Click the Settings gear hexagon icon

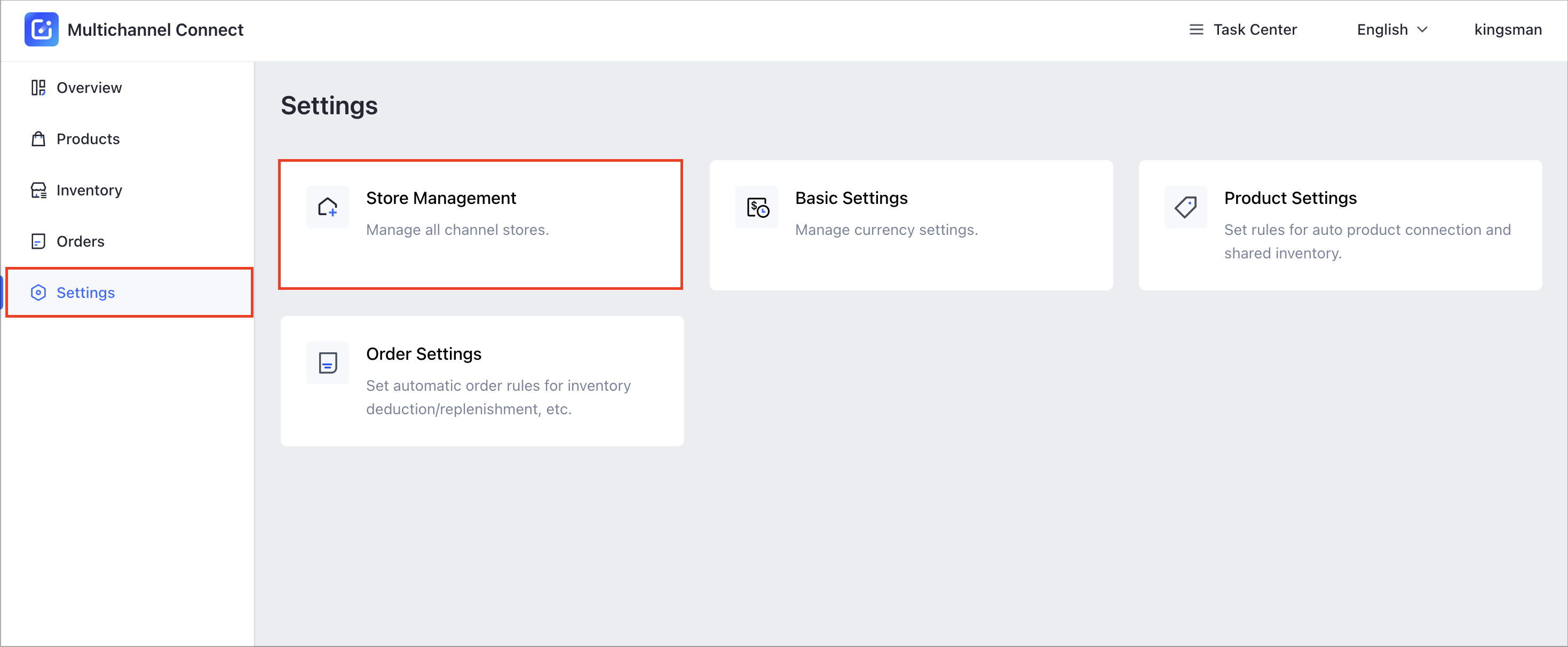click(38, 292)
